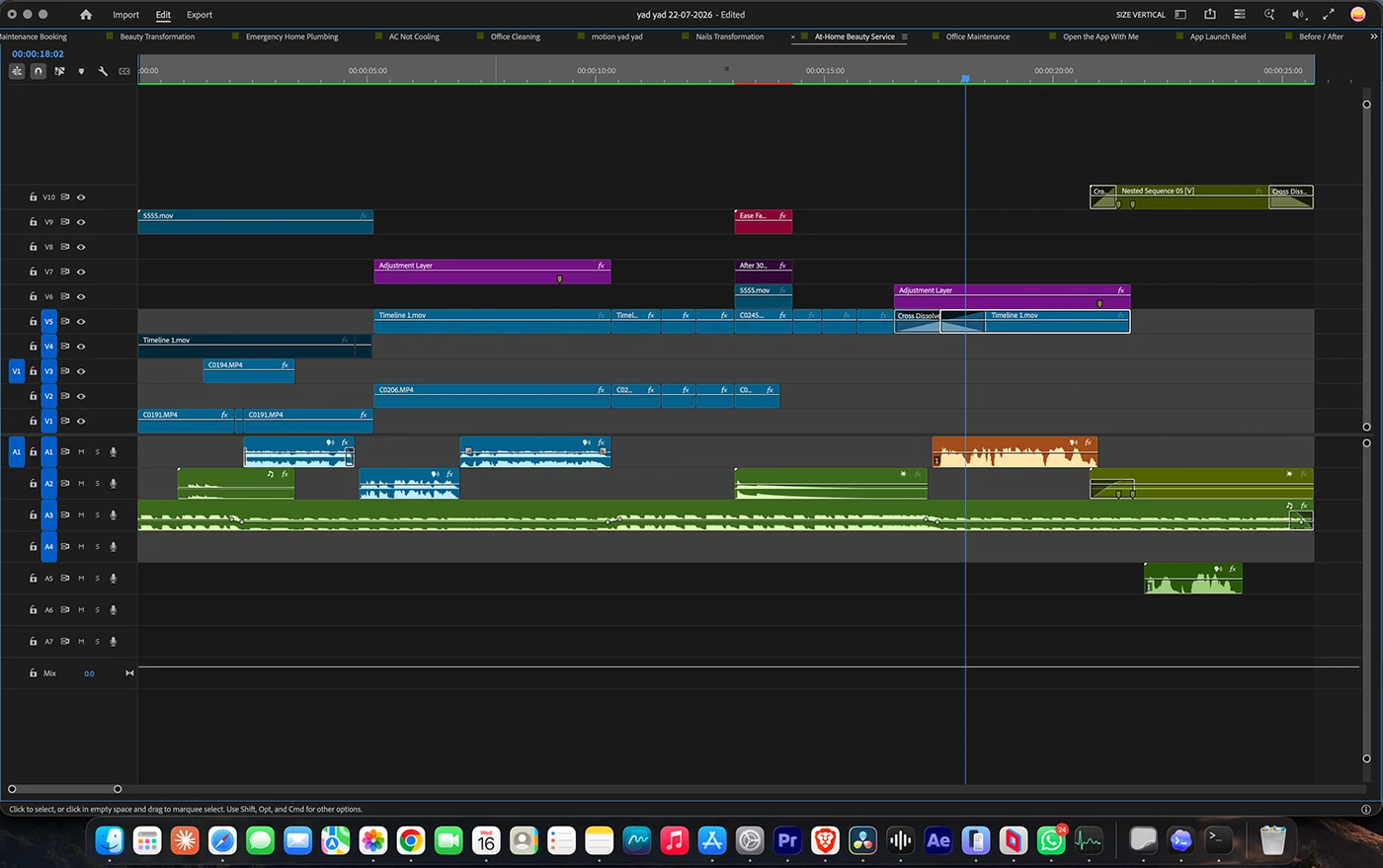Toggle the lock on track V7

click(x=33, y=272)
